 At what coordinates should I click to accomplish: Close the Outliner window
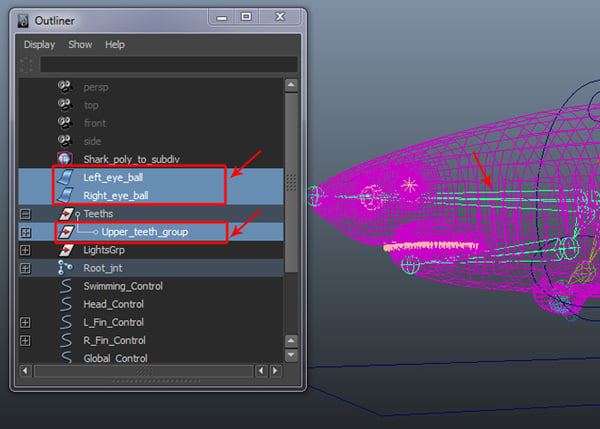[x=280, y=17]
